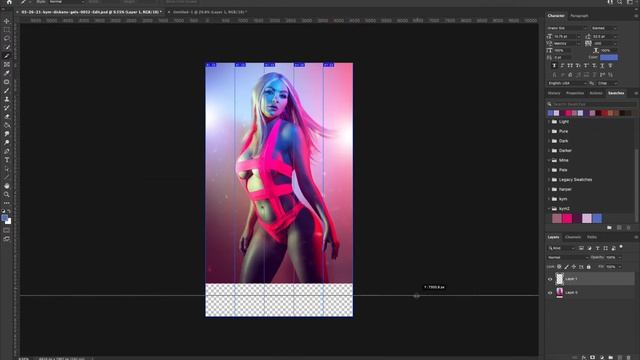Switch to the Untitled-1 document tab
This screenshot has width=640, height=360.
(209, 12)
